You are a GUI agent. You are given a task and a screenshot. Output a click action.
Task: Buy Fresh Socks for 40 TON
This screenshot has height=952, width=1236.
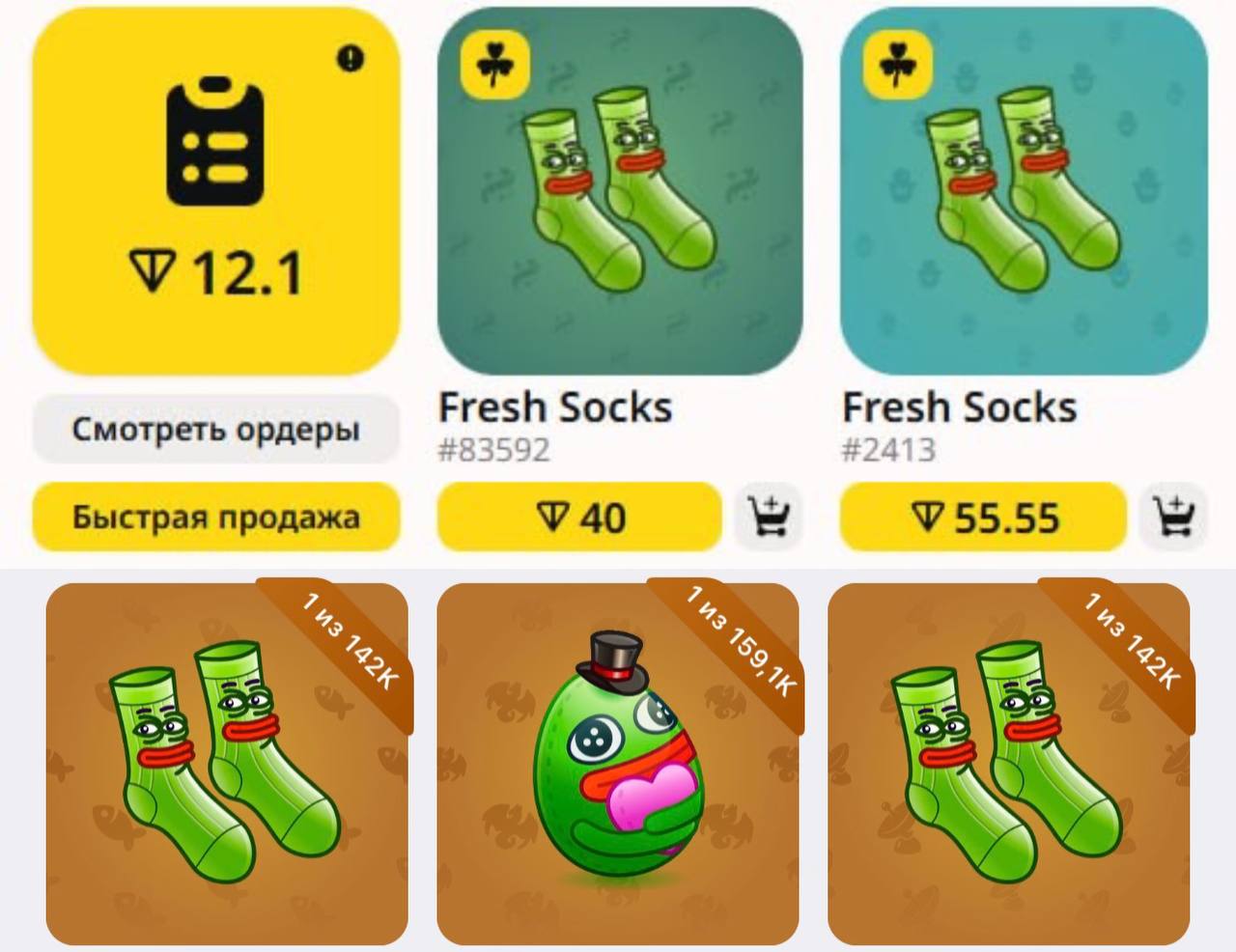579,517
